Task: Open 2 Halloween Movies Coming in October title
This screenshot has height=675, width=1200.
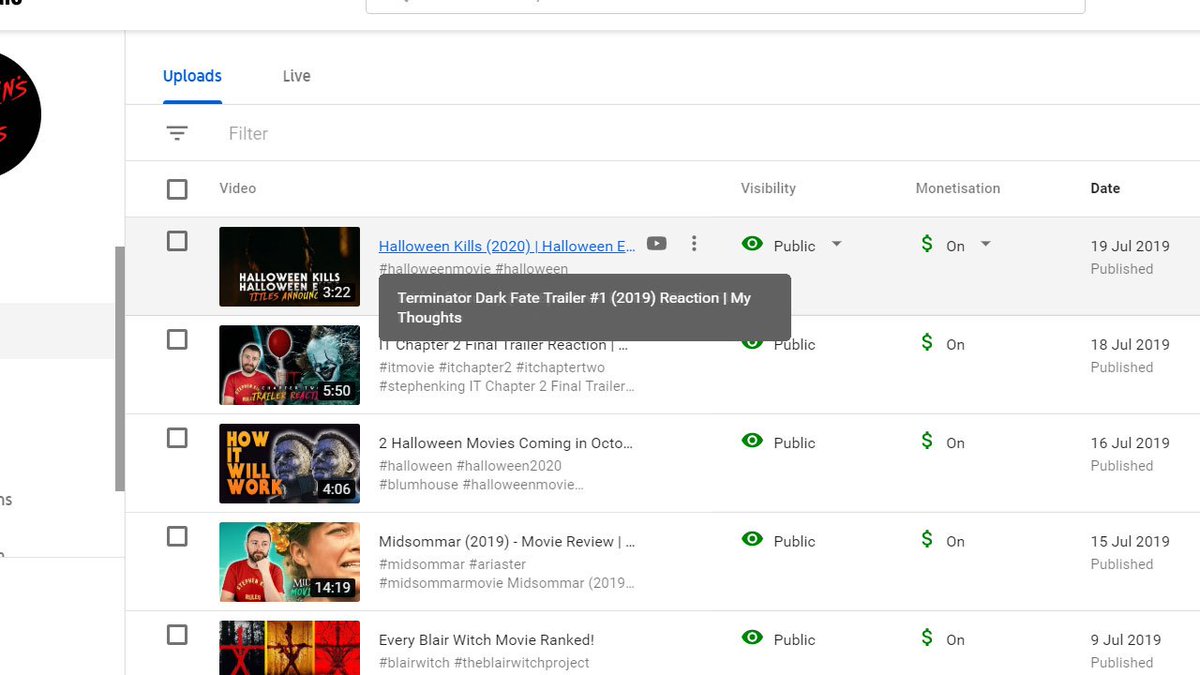Action: [x=506, y=443]
